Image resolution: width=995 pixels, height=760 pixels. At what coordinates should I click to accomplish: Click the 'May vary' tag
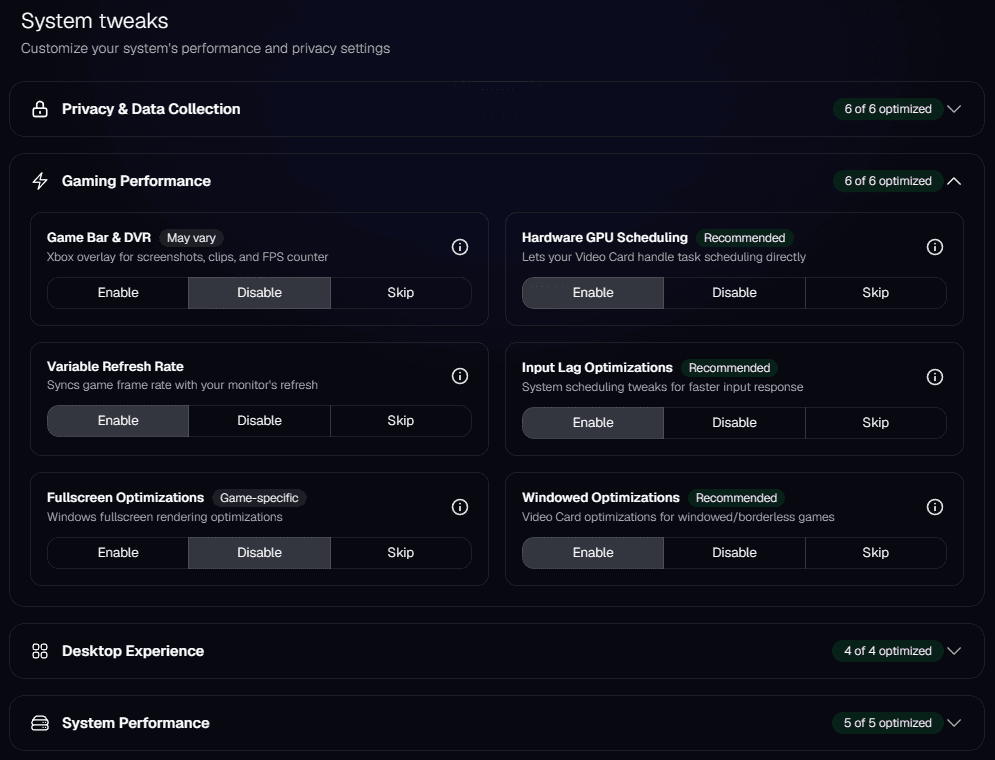[x=191, y=238]
